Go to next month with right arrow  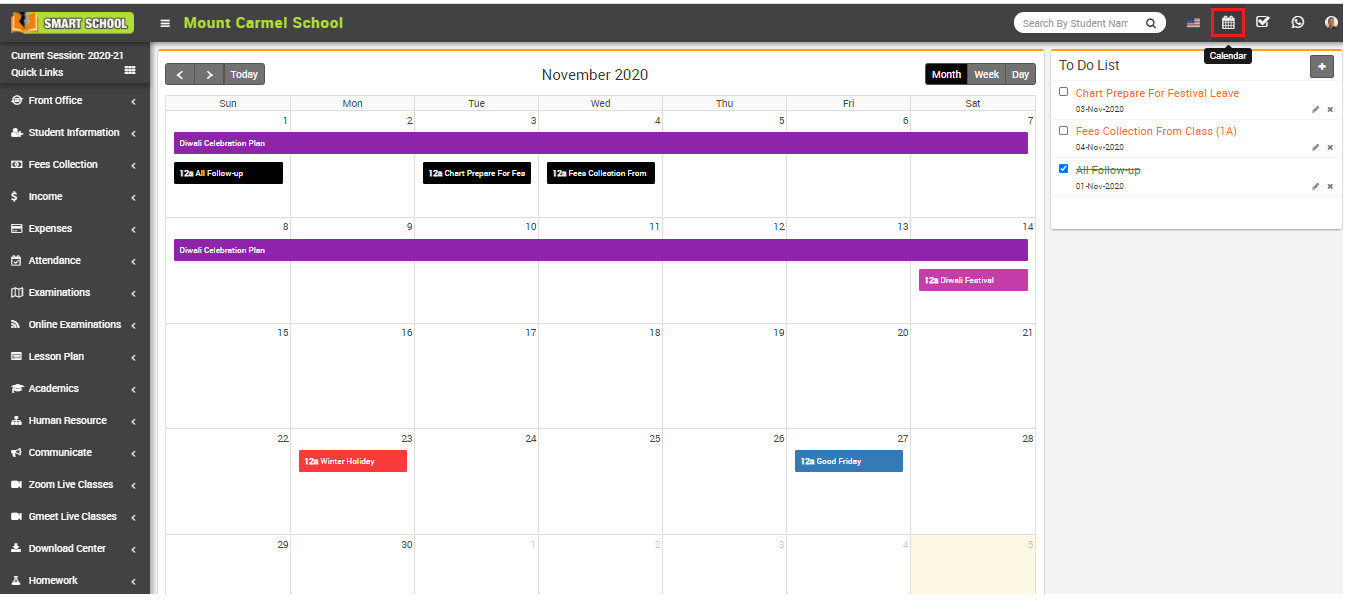209,75
